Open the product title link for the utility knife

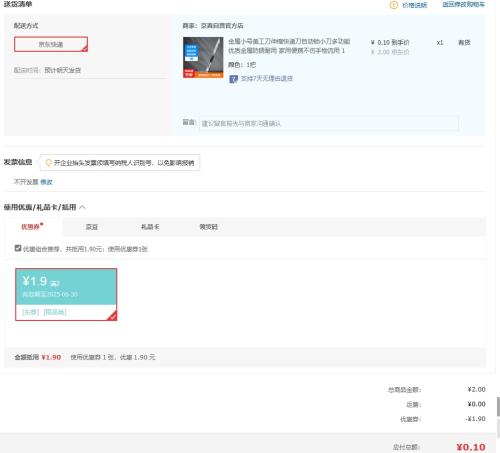tap(289, 46)
